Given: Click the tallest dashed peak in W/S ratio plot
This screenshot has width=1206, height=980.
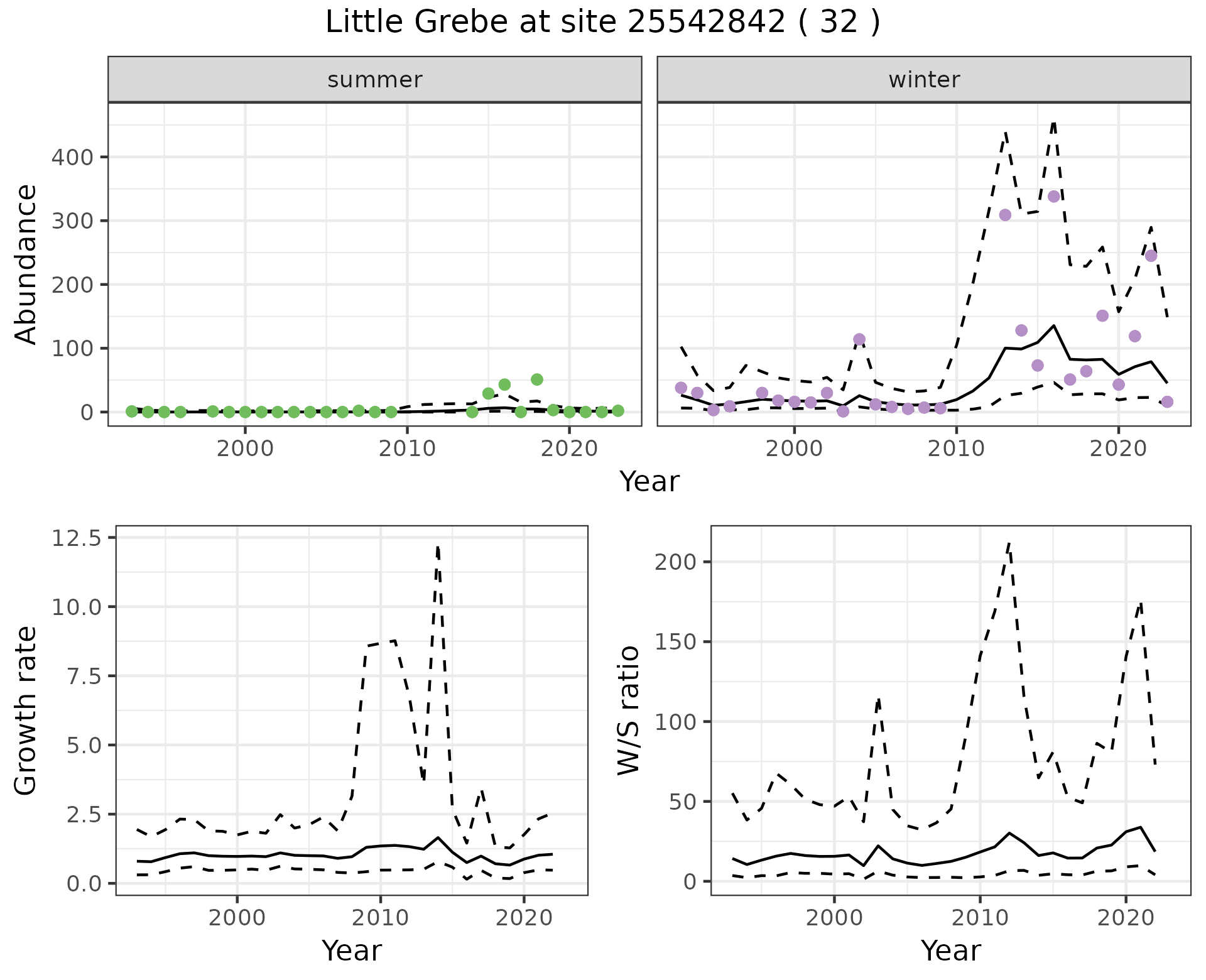Looking at the screenshot, I should pos(1008,544).
